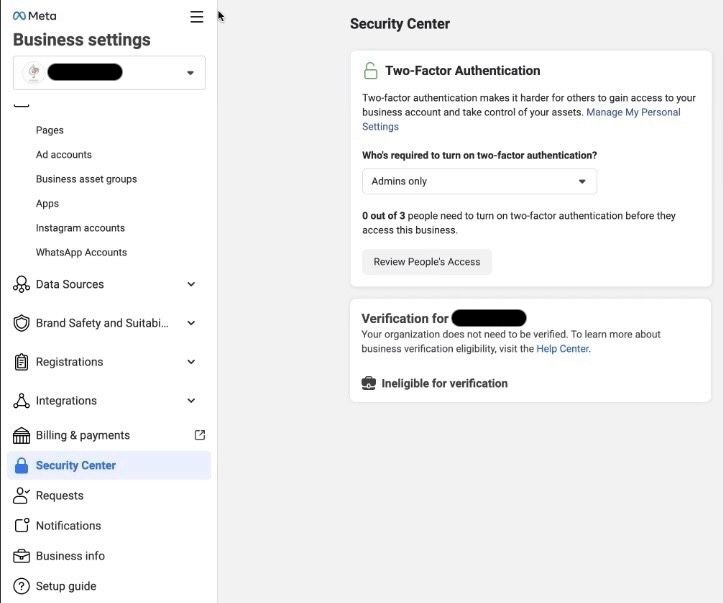Click the Data Sources icon in sidebar
The height and width of the screenshot is (603, 723).
click(21, 285)
